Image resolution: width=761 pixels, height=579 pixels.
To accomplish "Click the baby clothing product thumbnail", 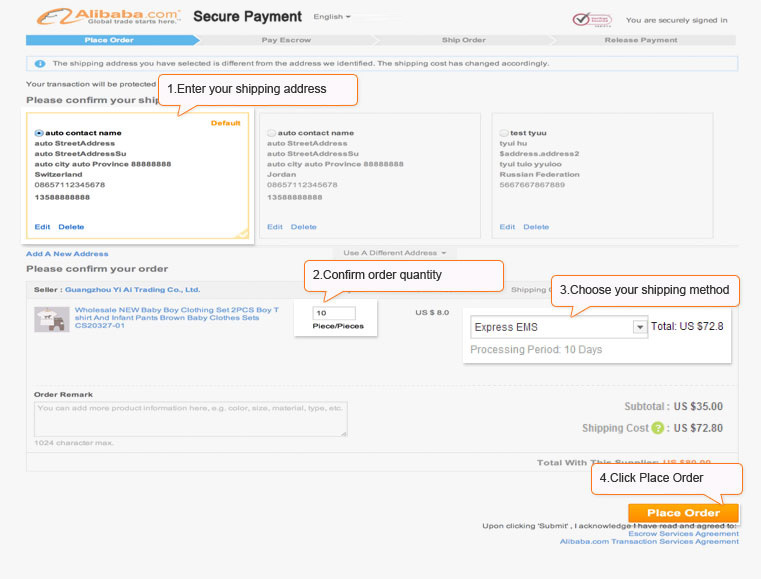I will click(51, 319).
